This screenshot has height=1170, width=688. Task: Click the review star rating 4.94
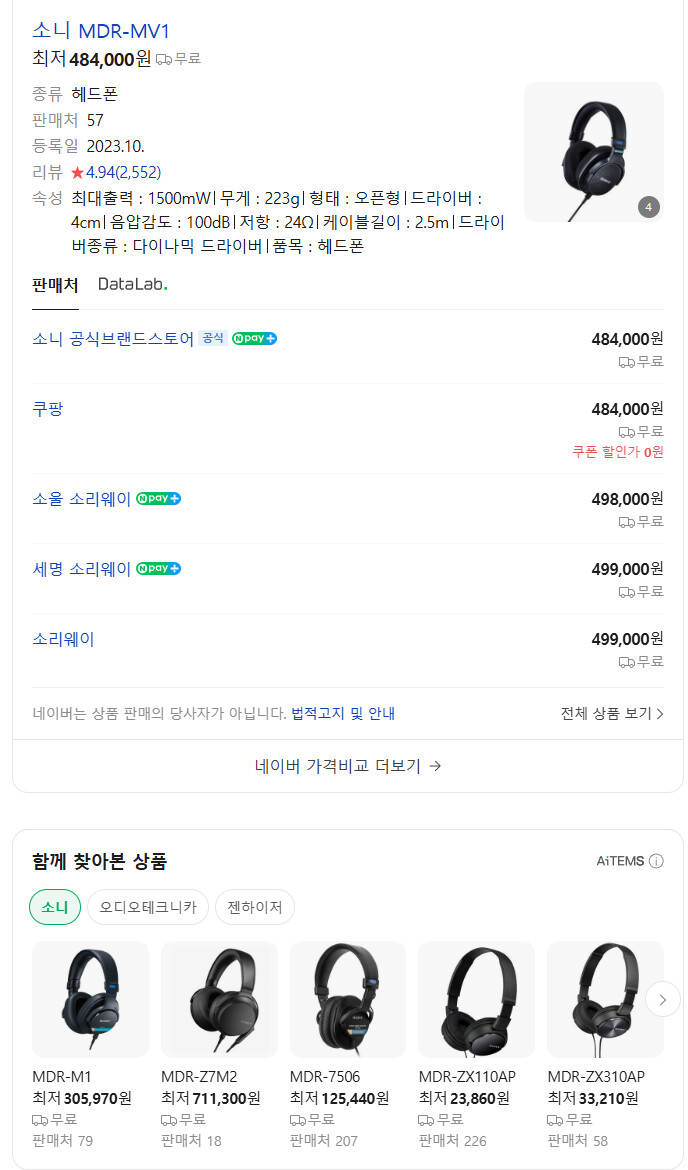pos(115,172)
